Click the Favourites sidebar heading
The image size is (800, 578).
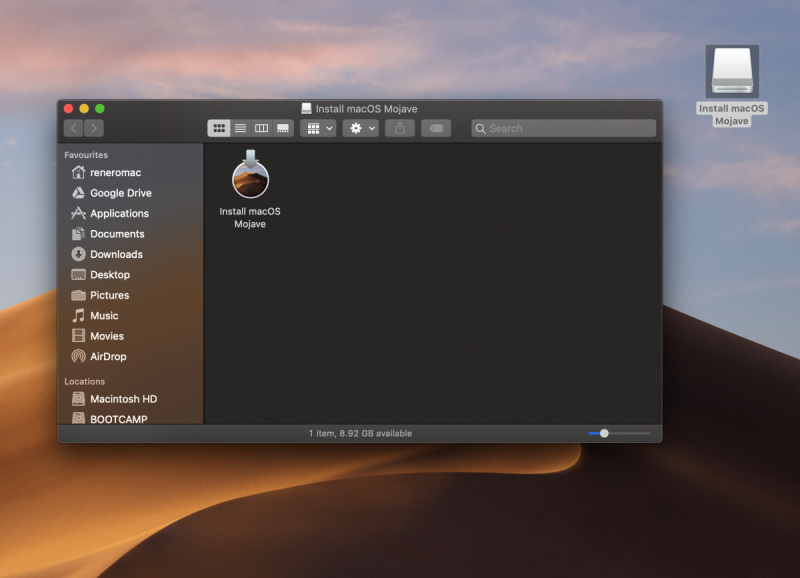86,155
